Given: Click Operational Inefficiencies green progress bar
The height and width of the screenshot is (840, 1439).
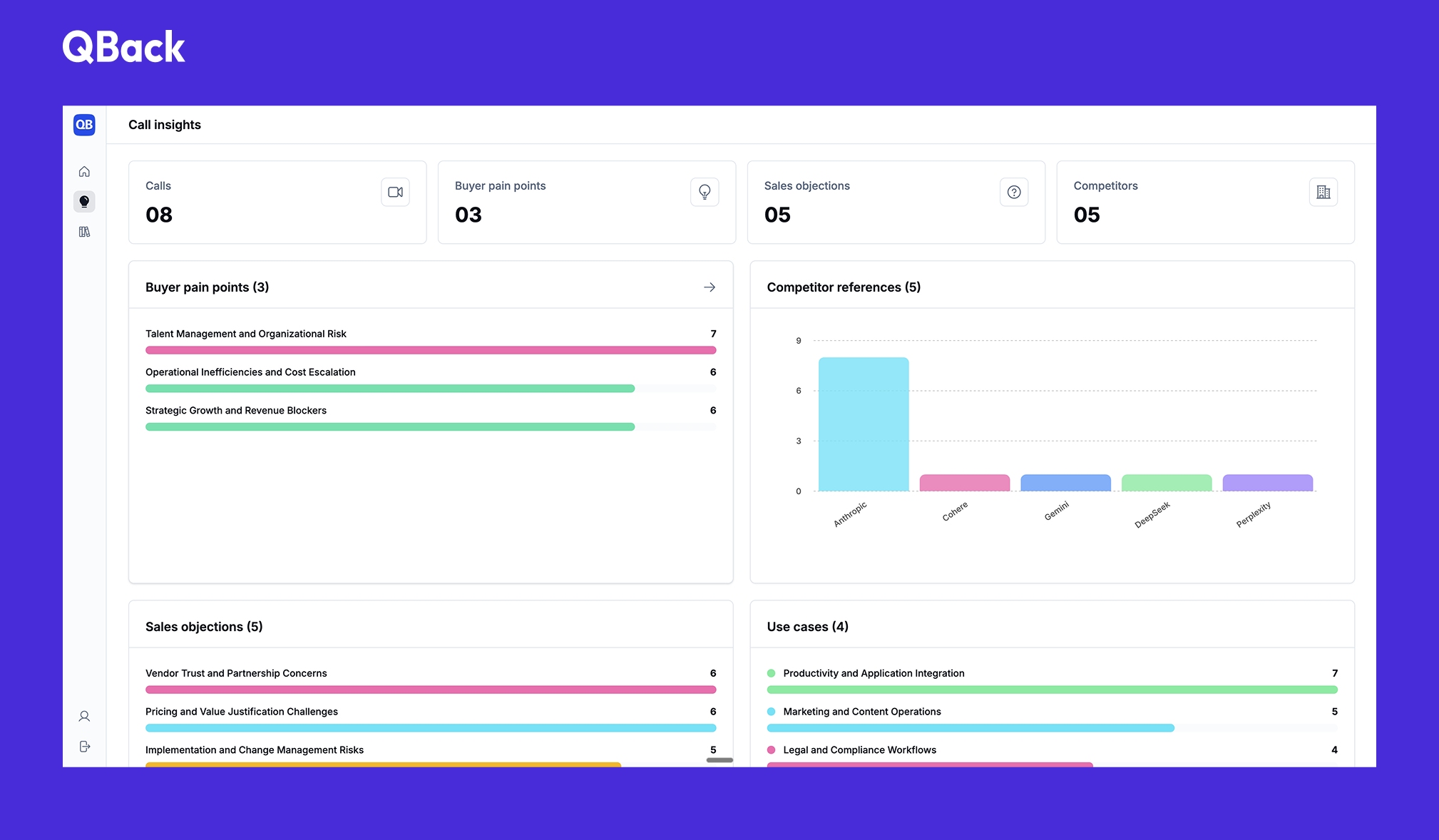Looking at the screenshot, I should point(390,389).
